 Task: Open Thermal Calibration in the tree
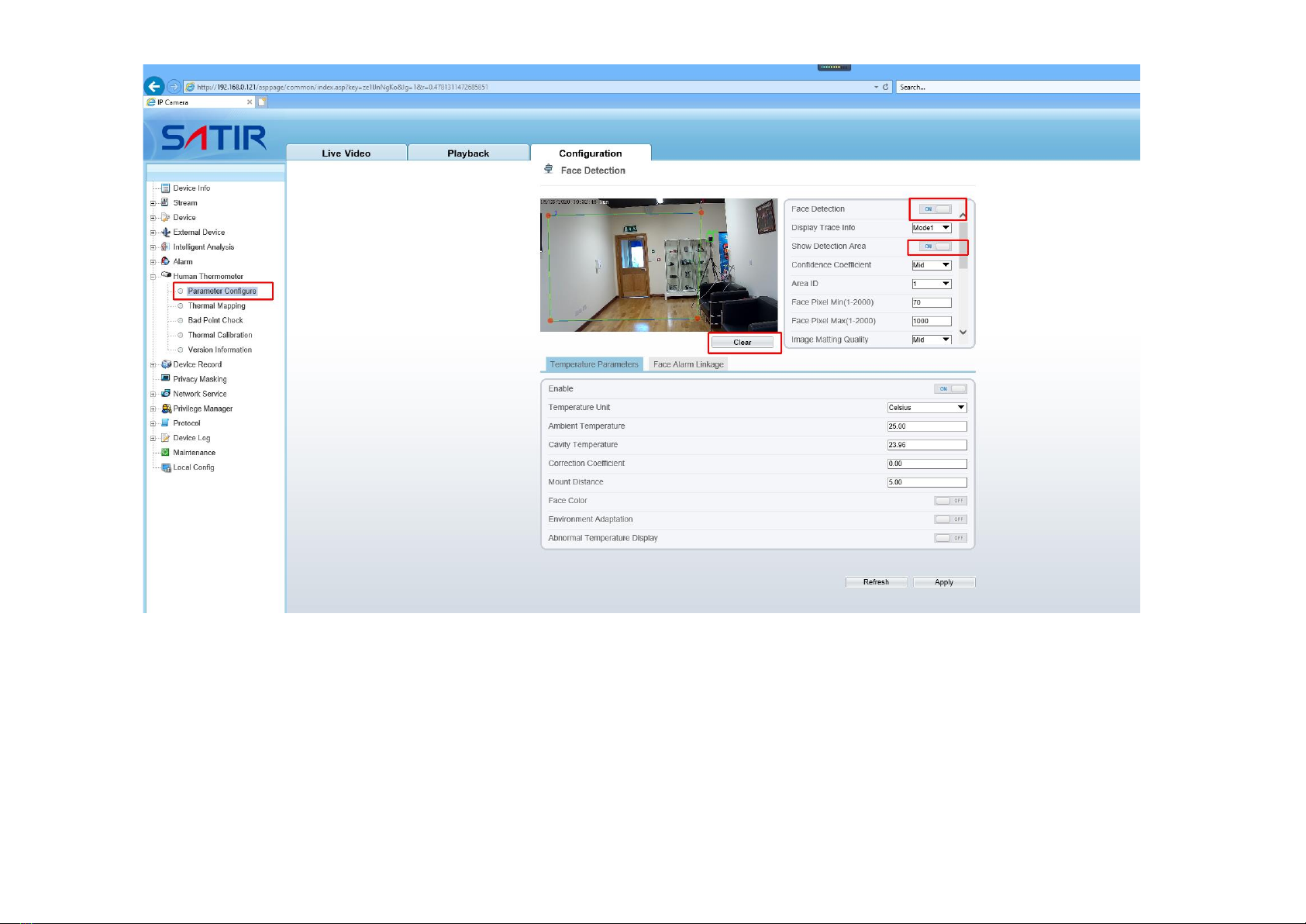point(220,335)
